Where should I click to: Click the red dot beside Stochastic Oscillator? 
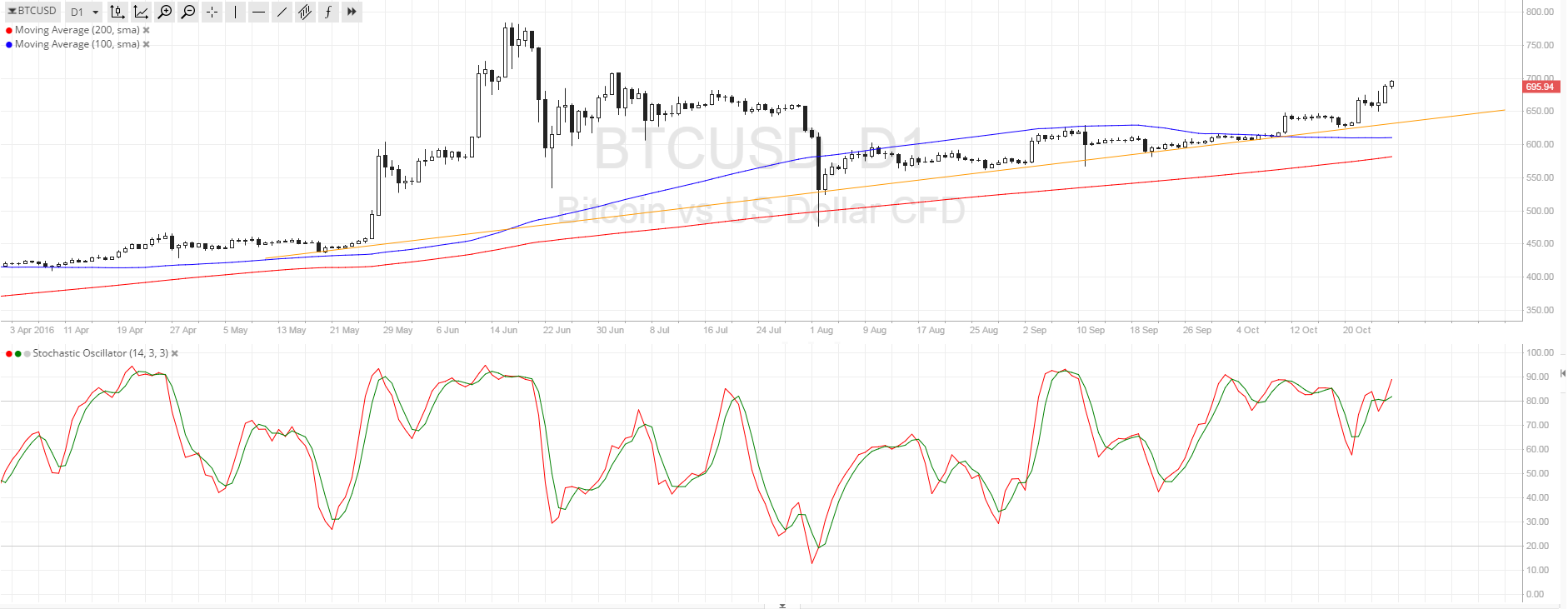[x=8, y=354]
